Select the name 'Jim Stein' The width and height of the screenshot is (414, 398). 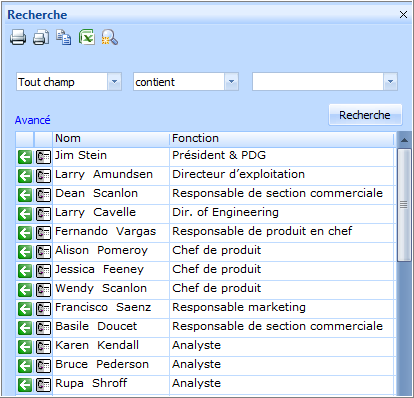click(x=81, y=155)
